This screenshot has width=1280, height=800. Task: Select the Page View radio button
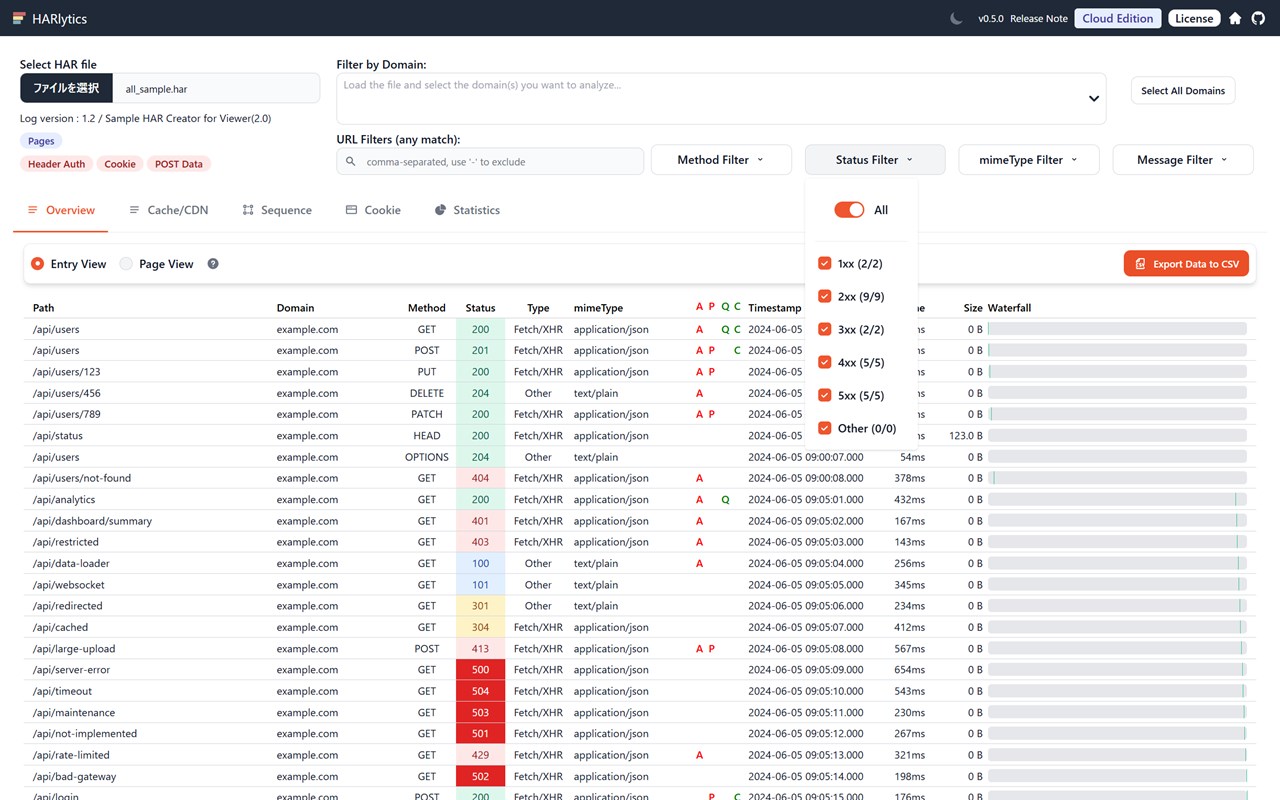[x=126, y=264]
